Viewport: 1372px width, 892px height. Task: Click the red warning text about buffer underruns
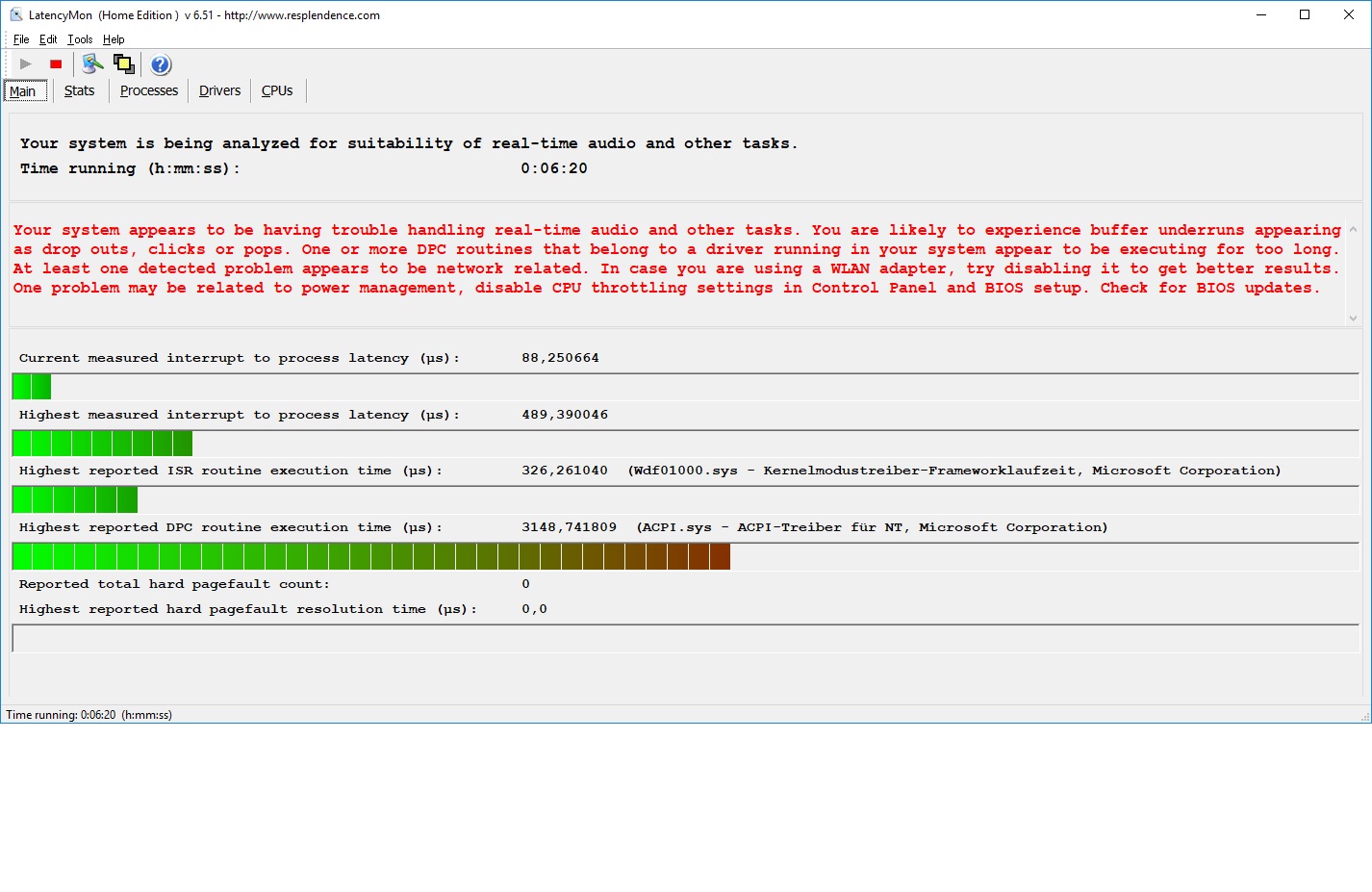click(677, 259)
